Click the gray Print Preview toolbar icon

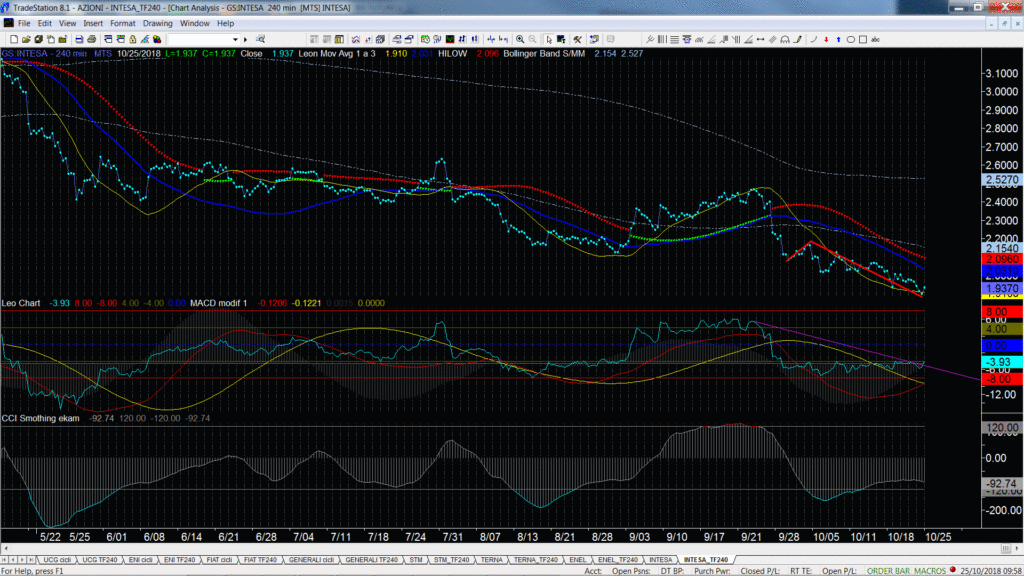tap(91, 39)
